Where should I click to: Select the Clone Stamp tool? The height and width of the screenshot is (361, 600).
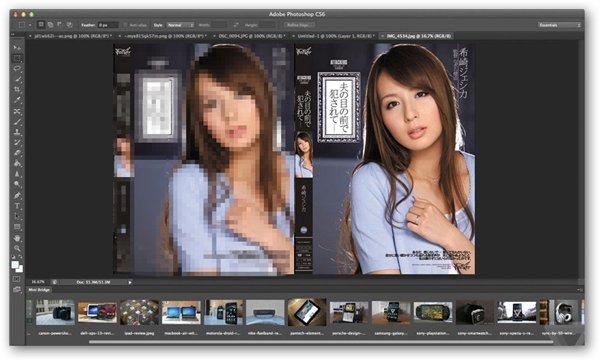pos(17,132)
